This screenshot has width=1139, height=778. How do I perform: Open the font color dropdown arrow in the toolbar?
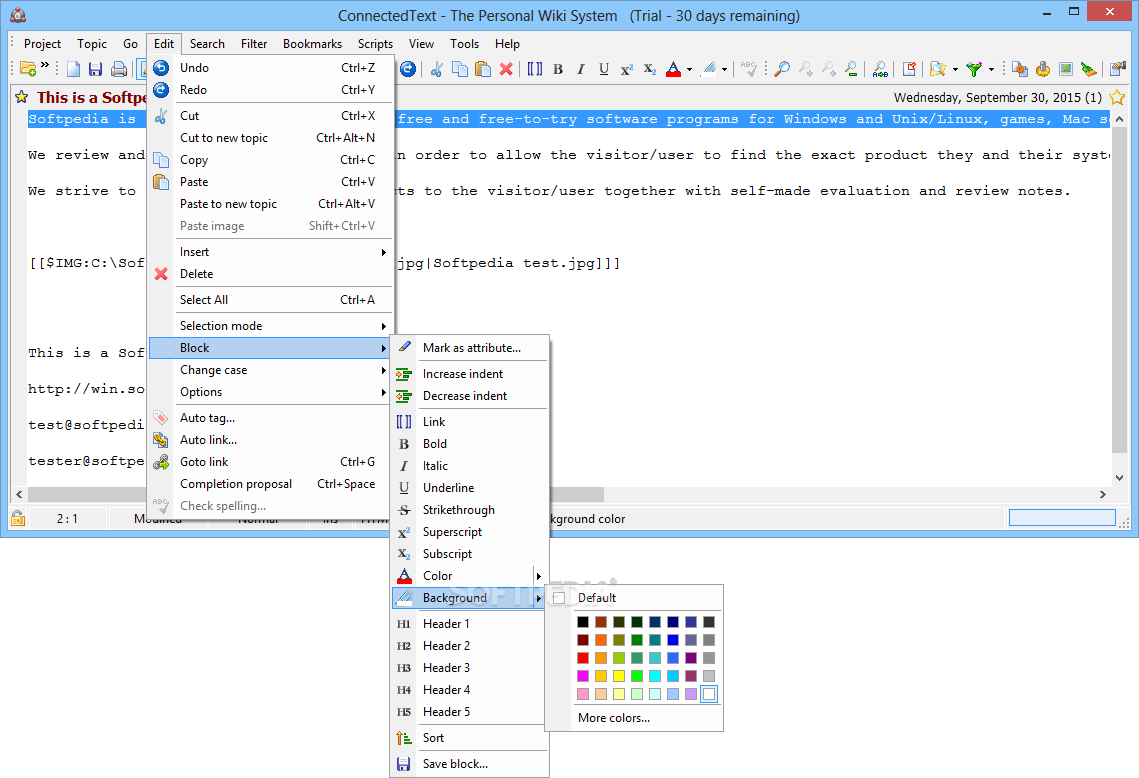(689, 70)
